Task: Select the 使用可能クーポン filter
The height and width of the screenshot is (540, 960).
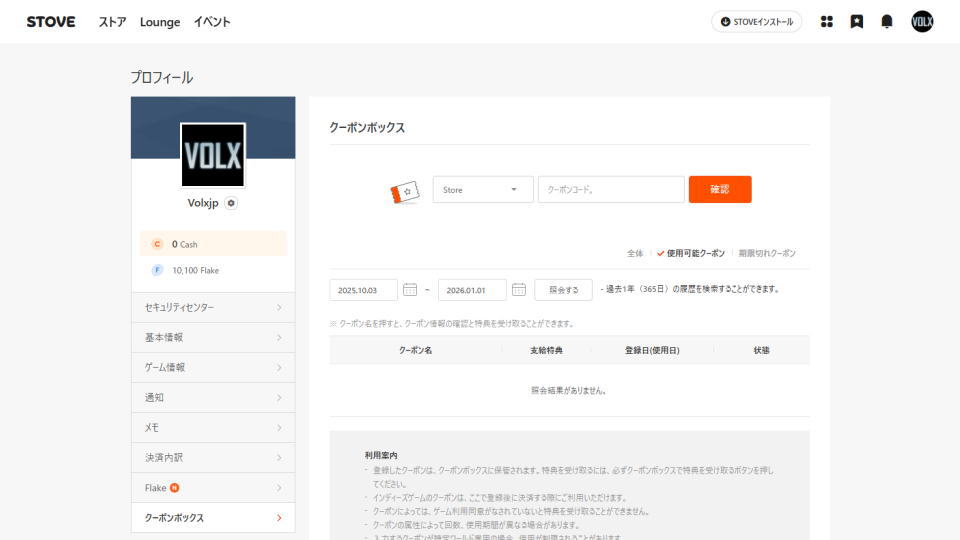Action: click(x=691, y=254)
